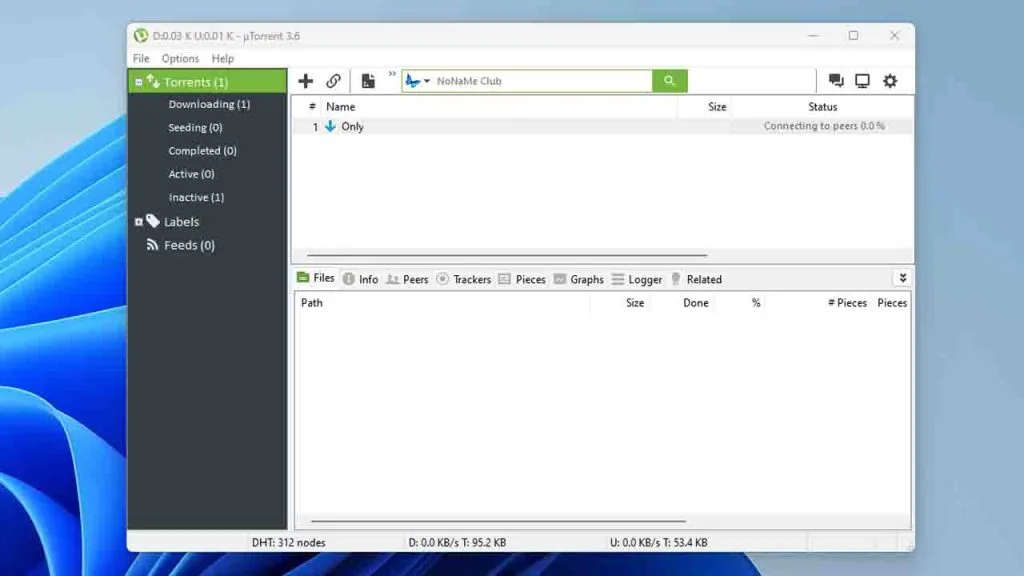The height and width of the screenshot is (576, 1024).
Task: Sort files by % column
Action: (x=756, y=302)
